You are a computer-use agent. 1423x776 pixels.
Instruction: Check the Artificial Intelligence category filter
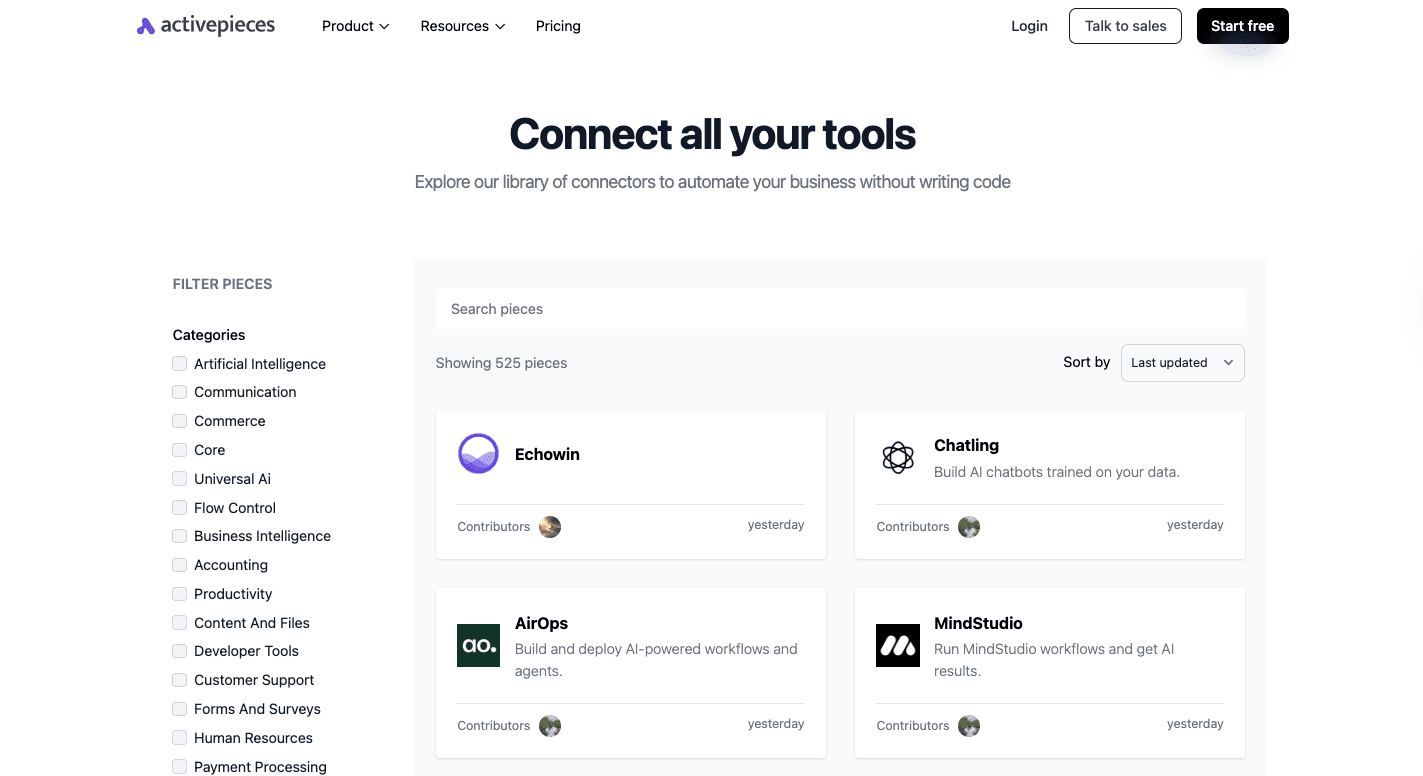click(179, 363)
